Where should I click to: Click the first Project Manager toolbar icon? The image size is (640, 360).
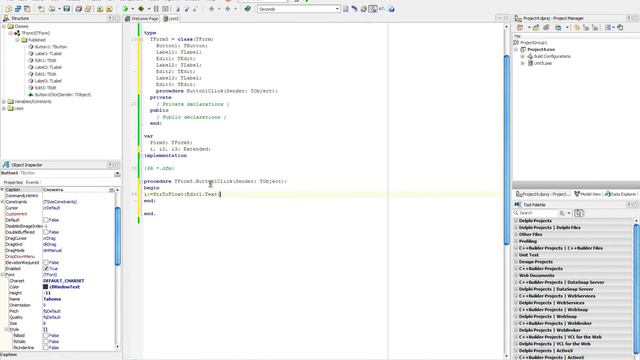click(x=520, y=28)
